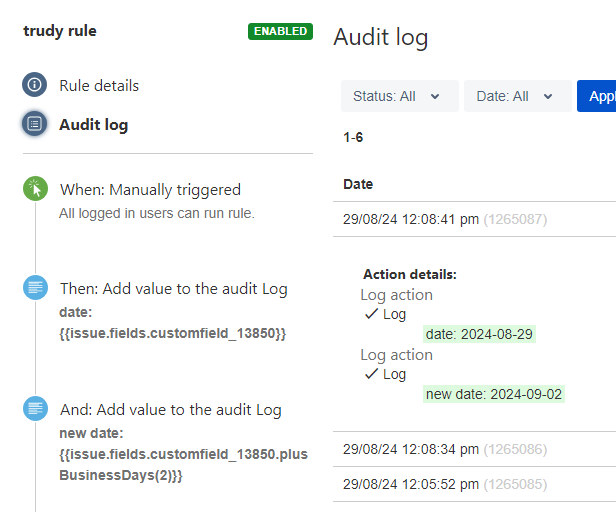Click the blue icon for date log action

pos(35,288)
